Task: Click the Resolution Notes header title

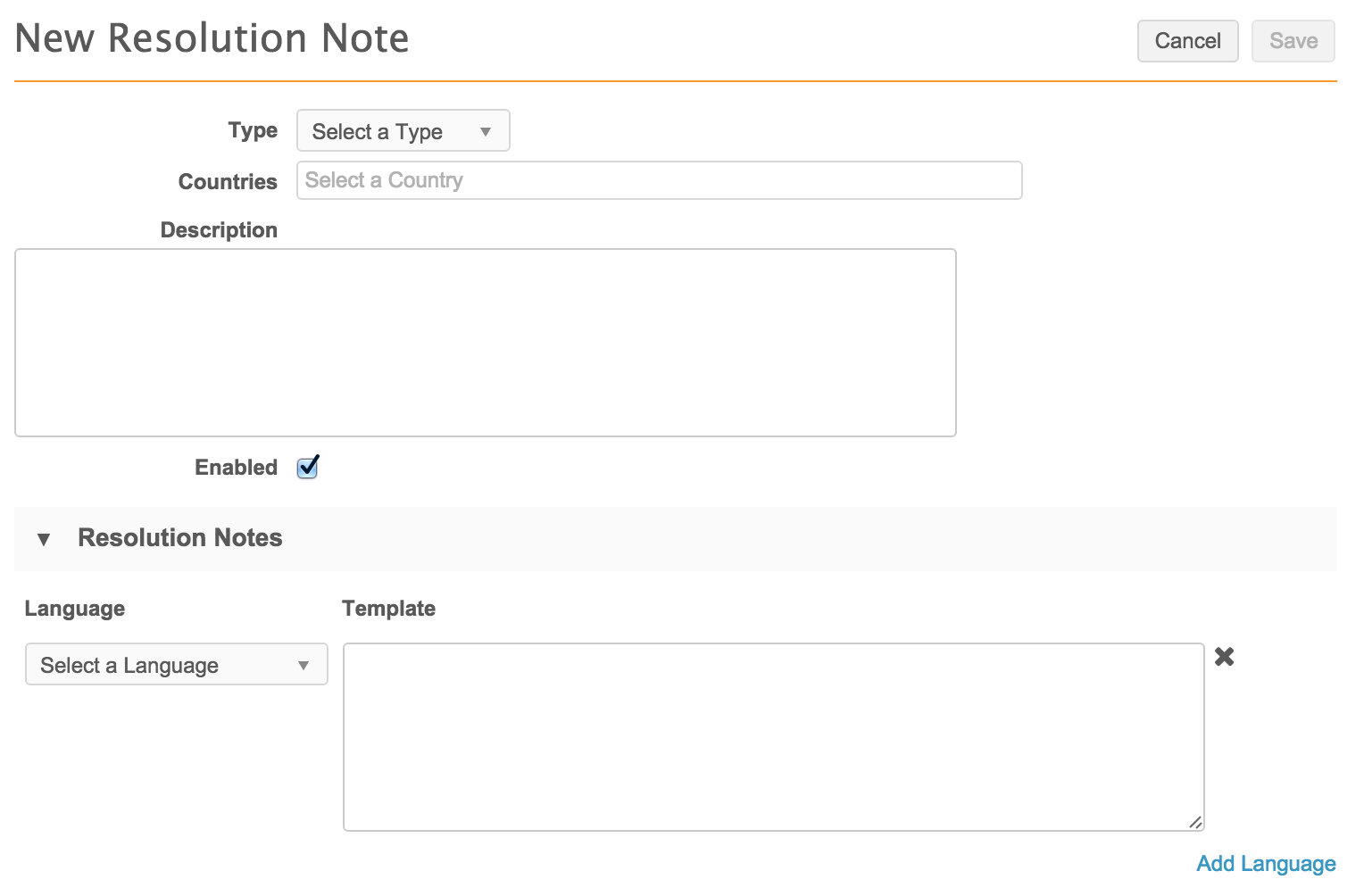Action: pos(180,537)
